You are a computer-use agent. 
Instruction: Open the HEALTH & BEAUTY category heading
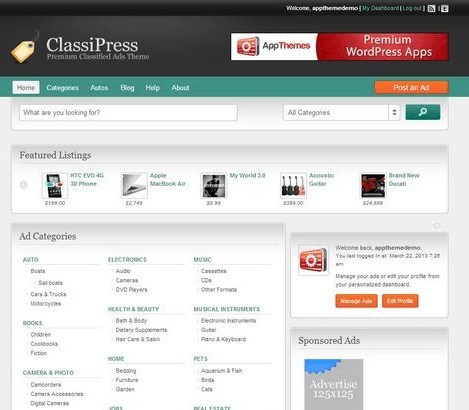coord(133,309)
